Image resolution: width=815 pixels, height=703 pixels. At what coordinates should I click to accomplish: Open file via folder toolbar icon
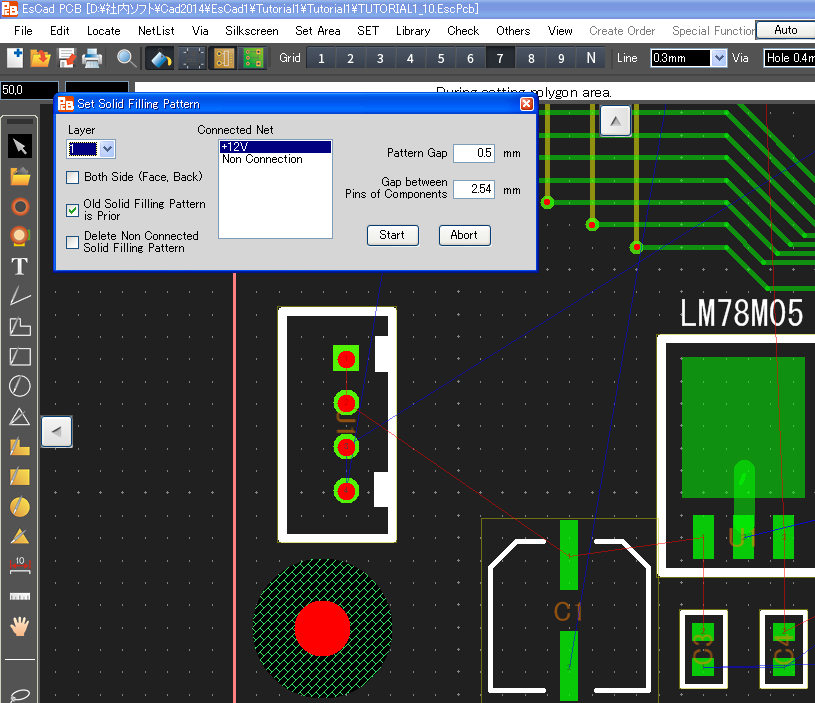[41, 58]
